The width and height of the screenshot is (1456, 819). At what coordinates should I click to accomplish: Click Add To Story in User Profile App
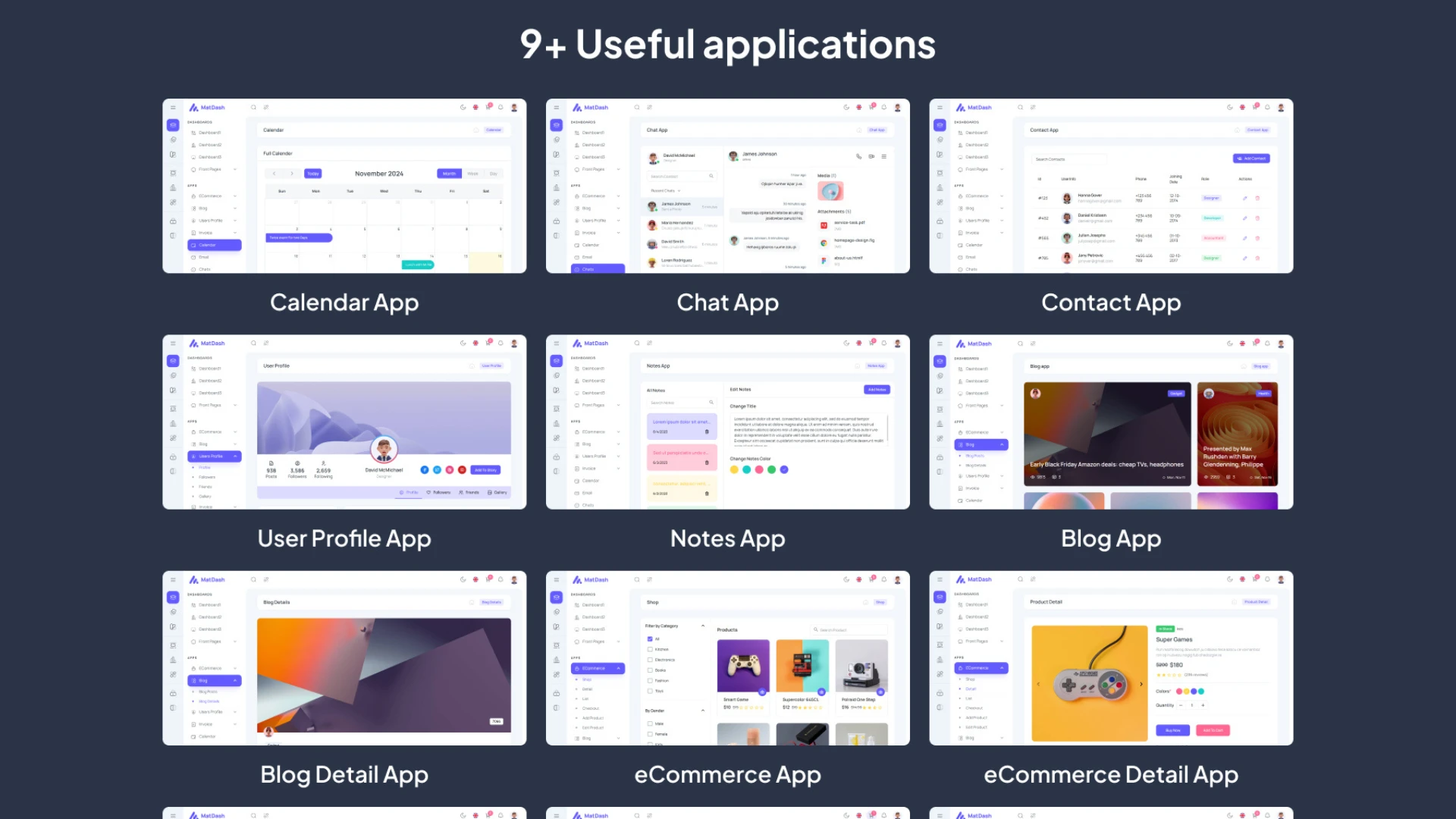click(x=485, y=470)
